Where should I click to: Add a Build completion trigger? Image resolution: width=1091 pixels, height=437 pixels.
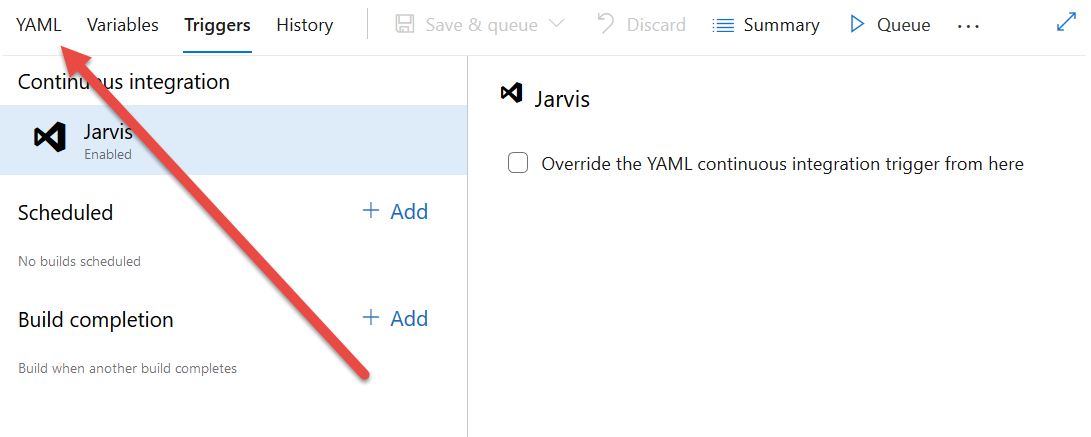coord(395,318)
